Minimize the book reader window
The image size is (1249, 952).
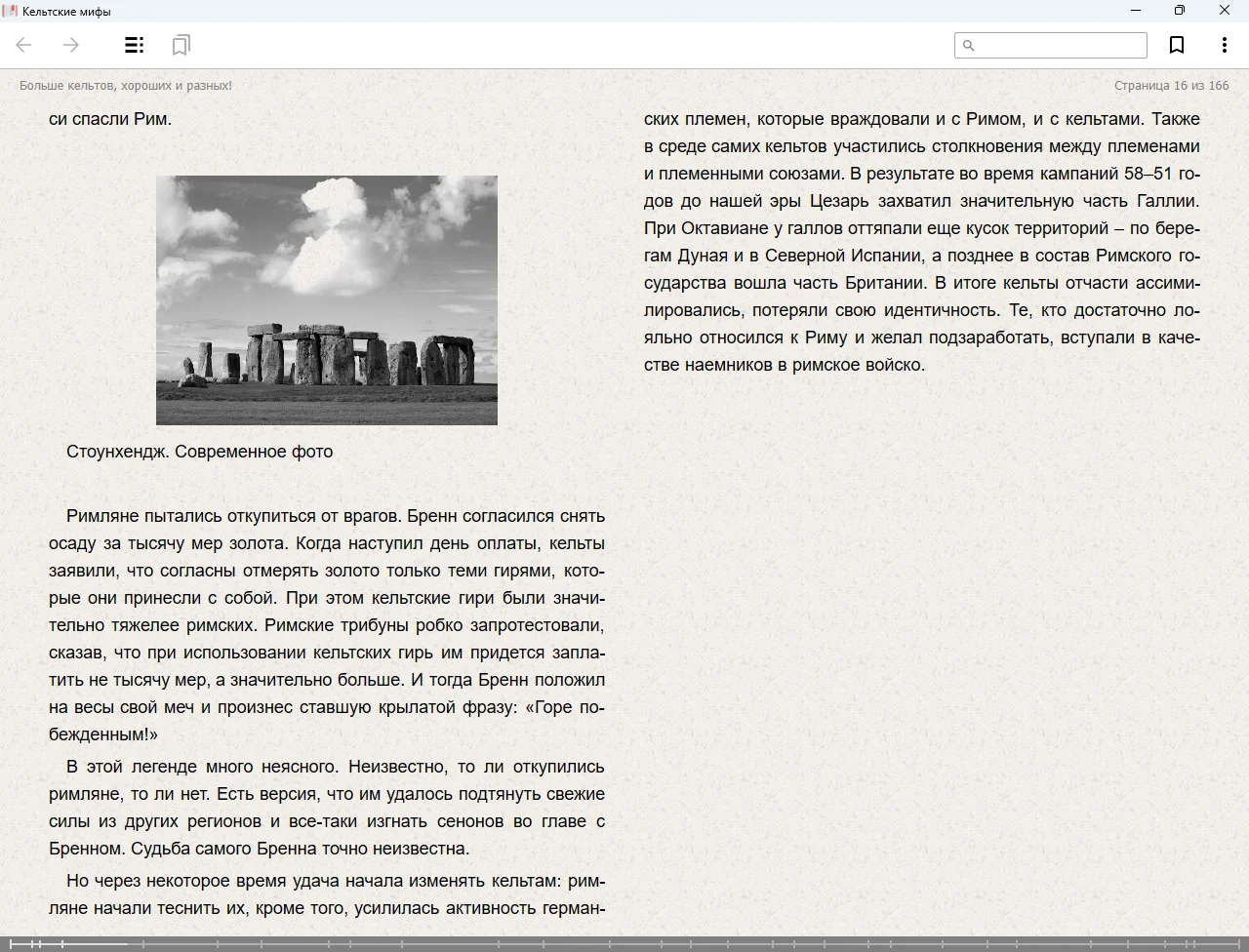[1136, 11]
